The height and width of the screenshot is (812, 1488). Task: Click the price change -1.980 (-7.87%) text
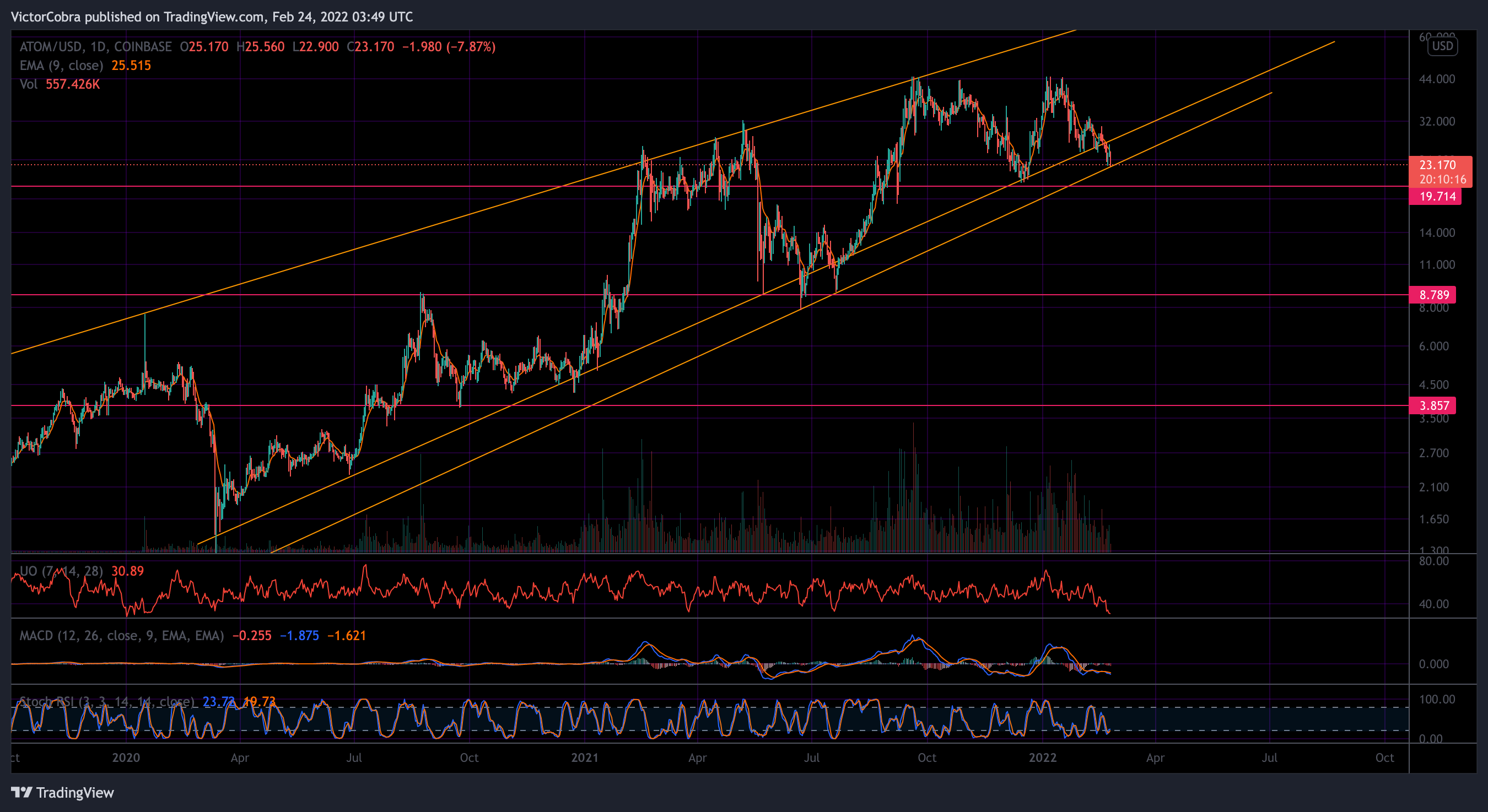point(449,47)
